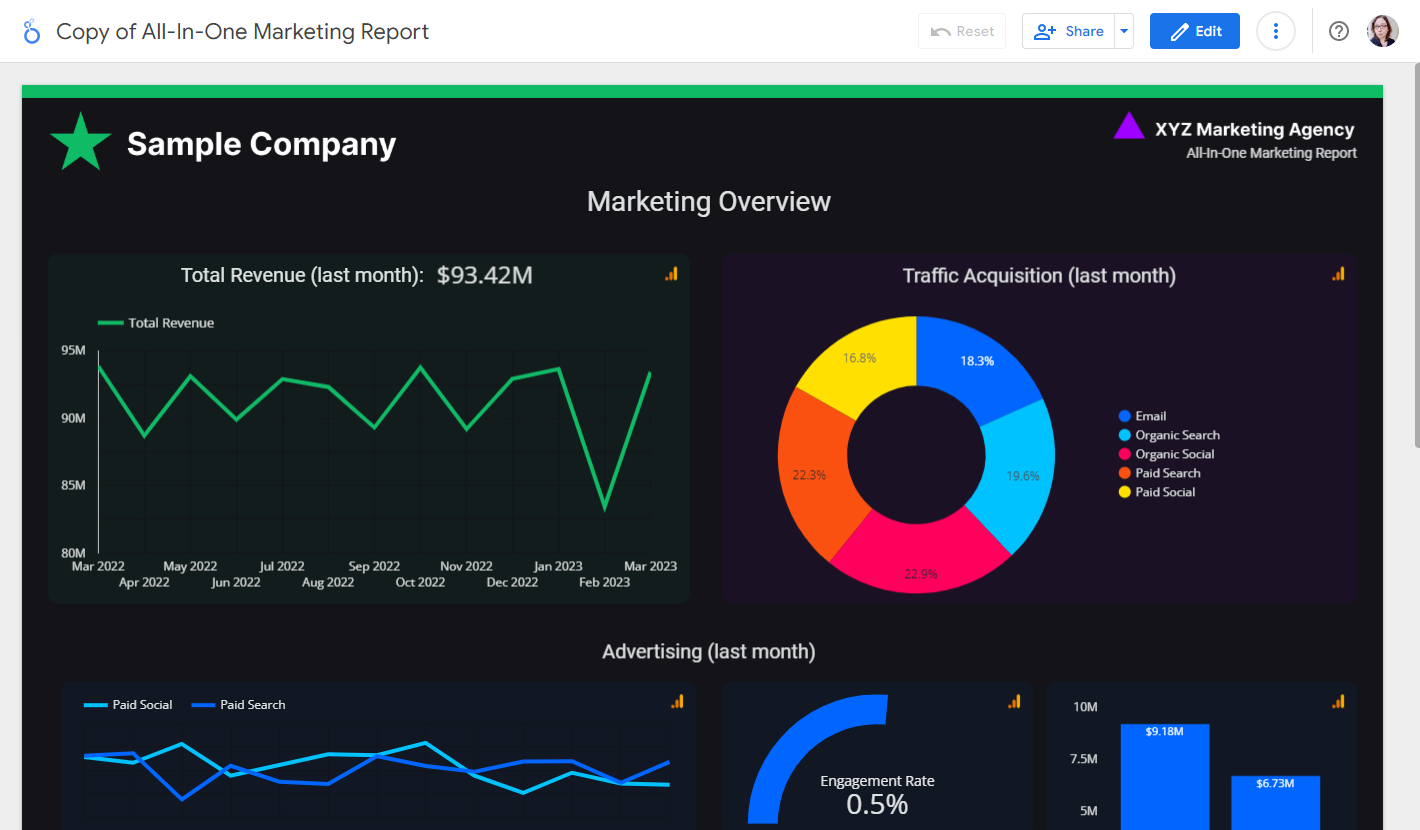This screenshot has height=830, width=1420.
Task: Click Google Analytics icon on the bar chart
Action: [x=1338, y=702]
